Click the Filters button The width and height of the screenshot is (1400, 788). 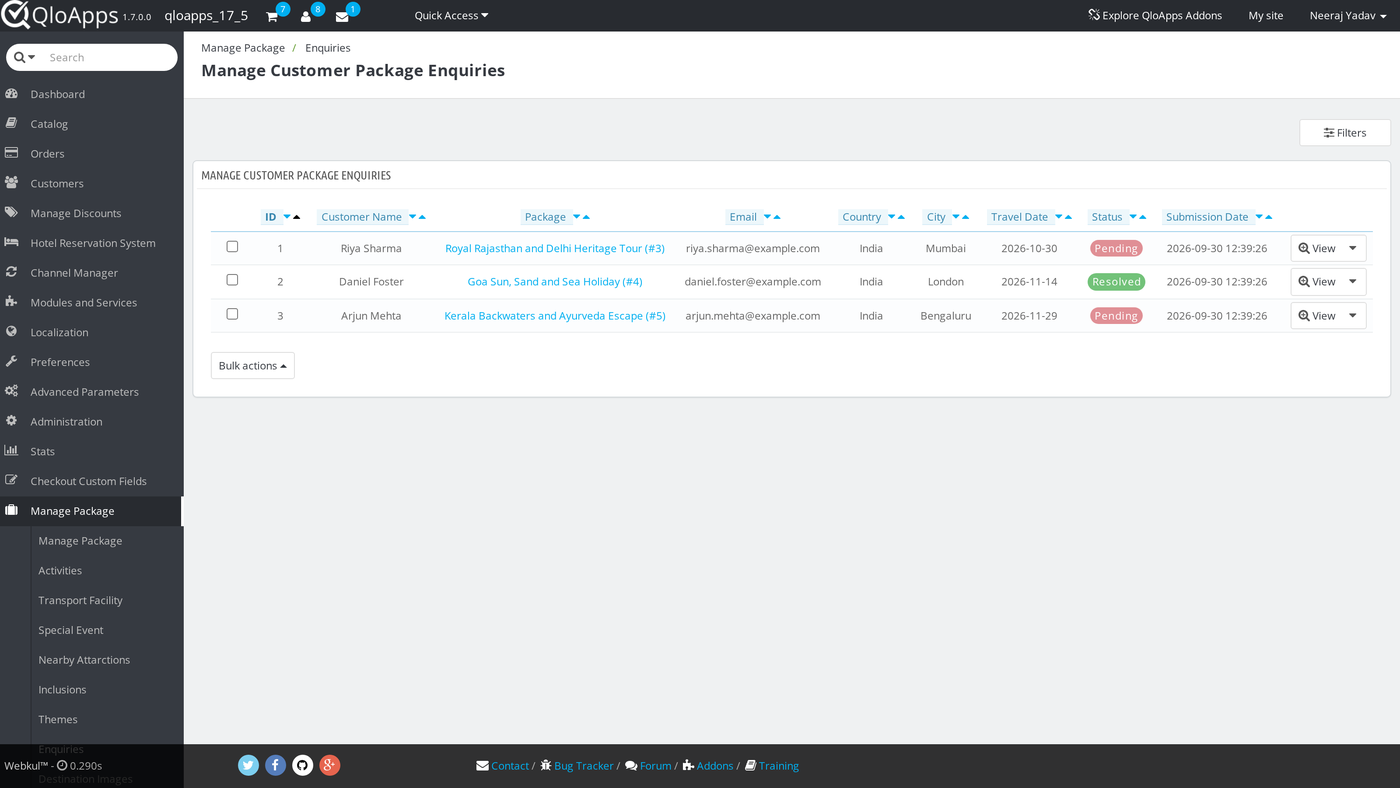pyautogui.click(x=1345, y=133)
